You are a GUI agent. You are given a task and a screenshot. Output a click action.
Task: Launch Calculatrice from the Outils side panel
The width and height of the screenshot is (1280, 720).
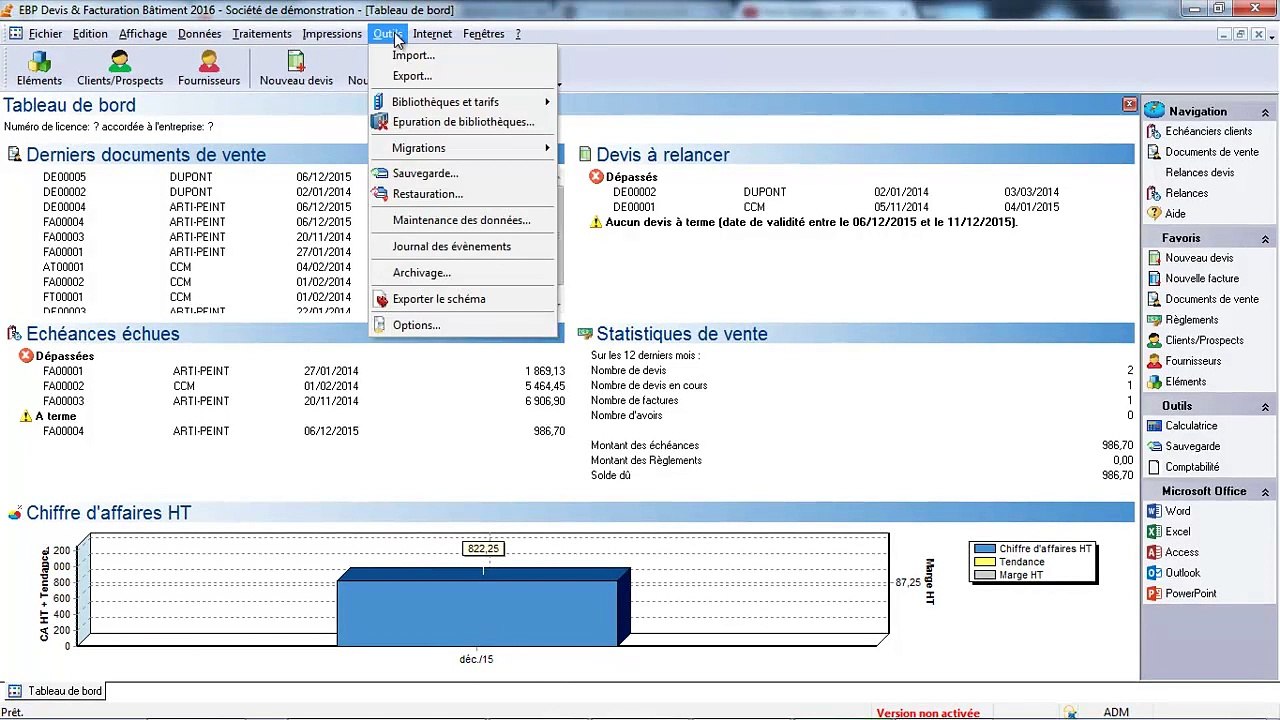pos(1182,426)
